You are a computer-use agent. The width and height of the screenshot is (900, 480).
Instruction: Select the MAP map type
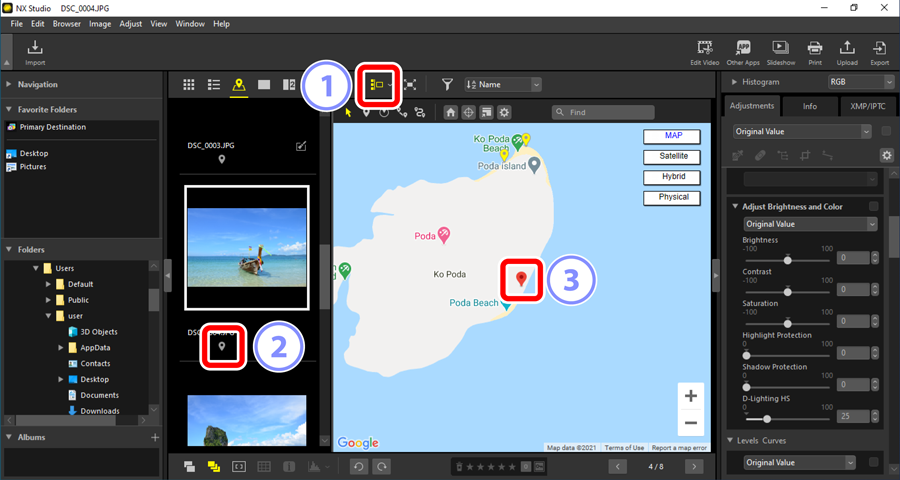point(672,136)
